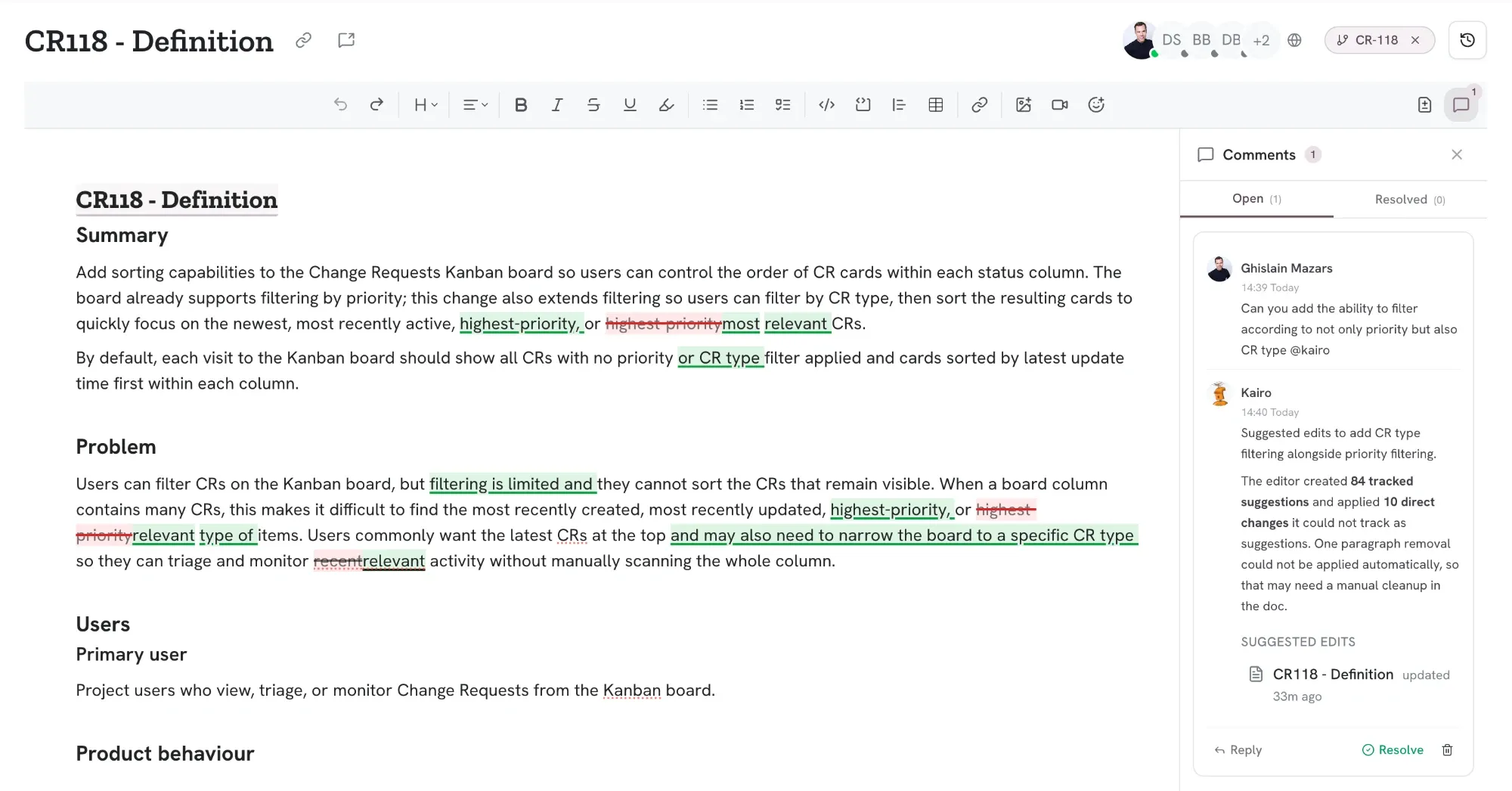
Task: Resolve the comment thread
Action: pyautogui.click(x=1393, y=750)
